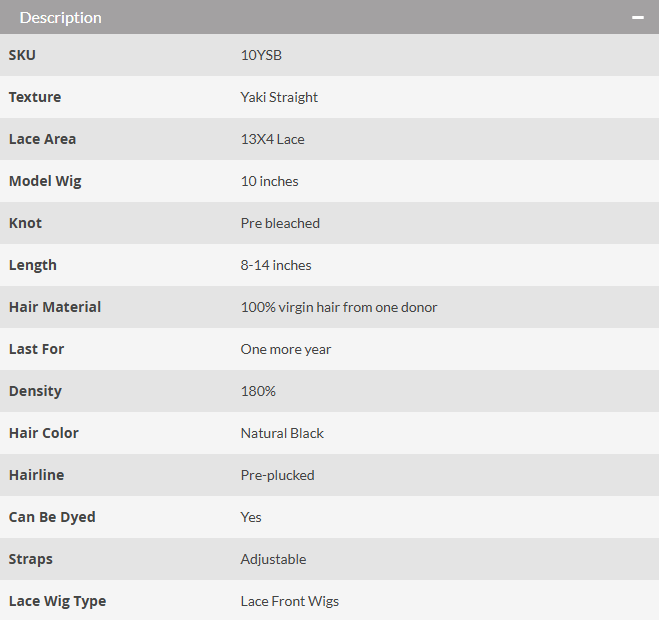Image resolution: width=659 pixels, height=620 pixels.
Task: Click the Description header title
Action: pos(61,18)
